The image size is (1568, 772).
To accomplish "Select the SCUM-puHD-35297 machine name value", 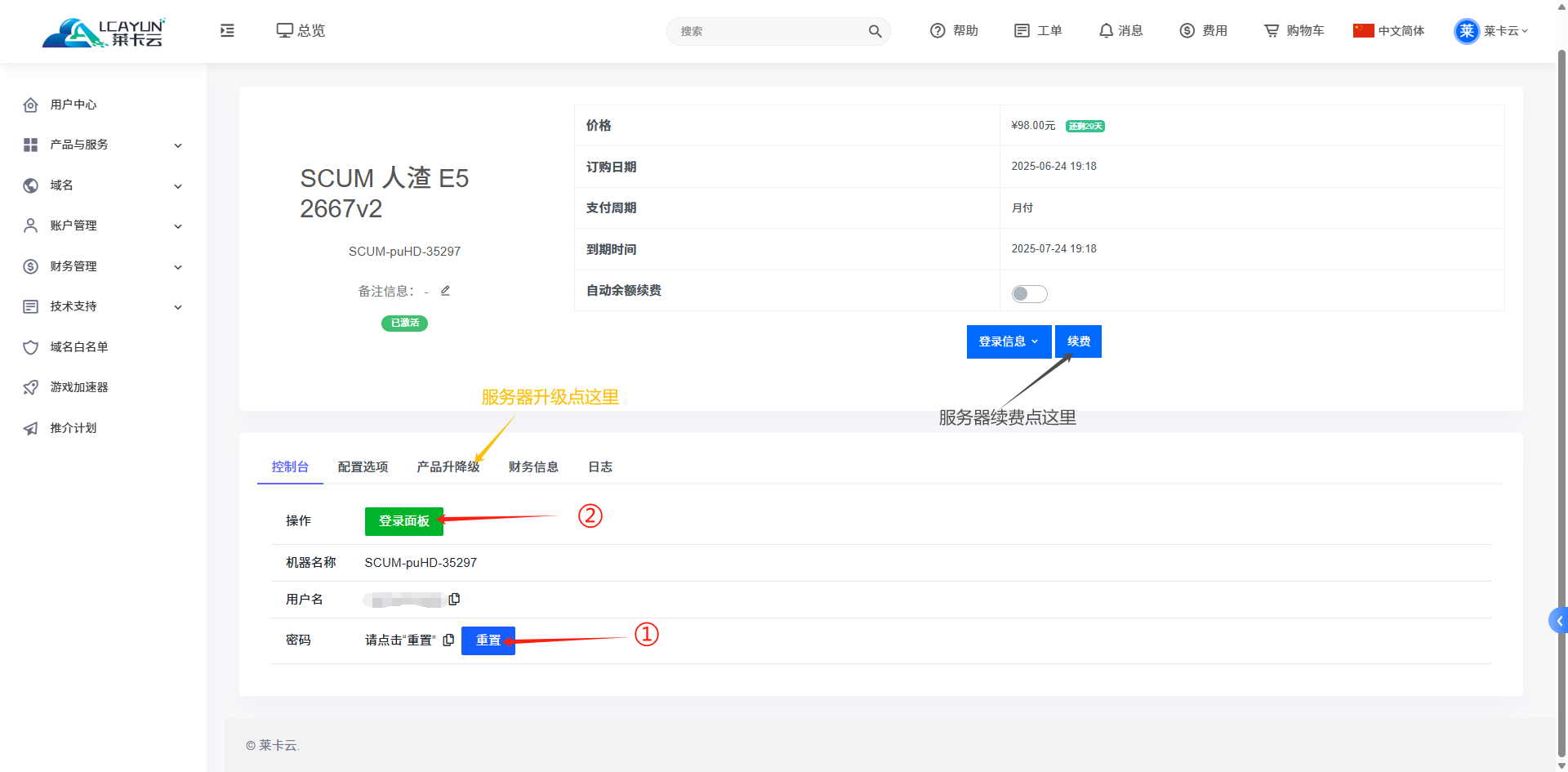I will pos(421,563).
